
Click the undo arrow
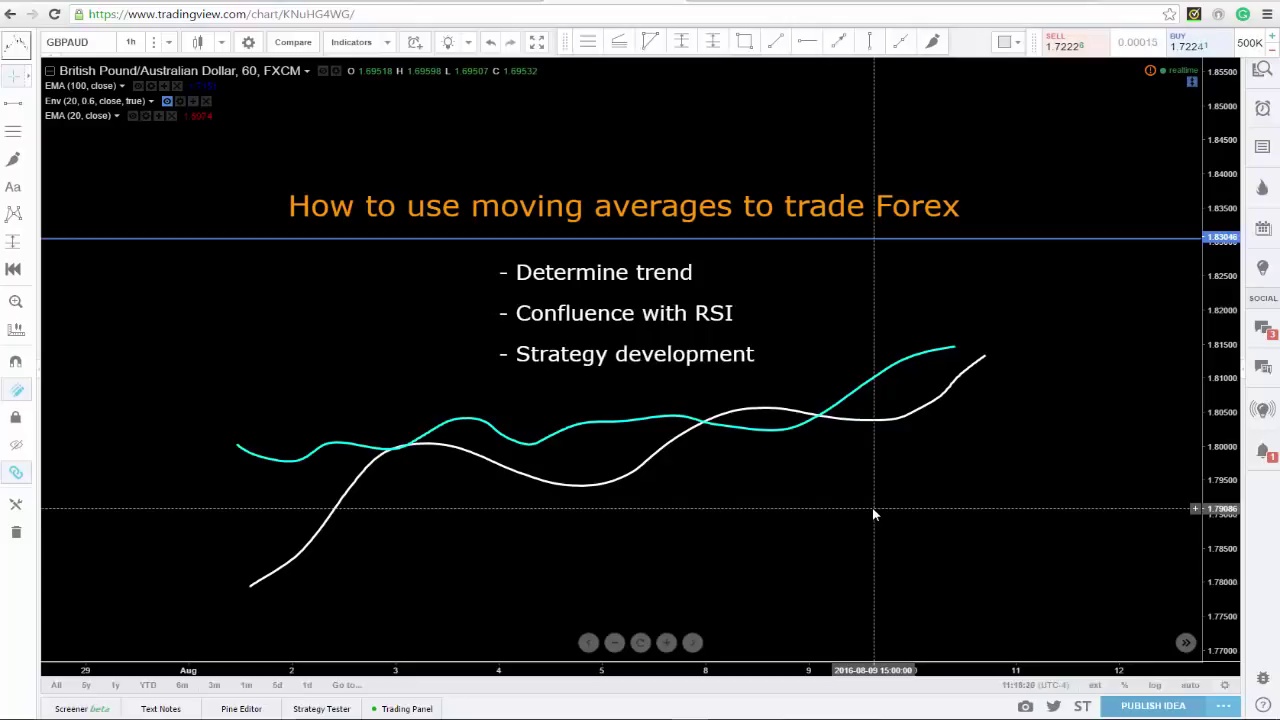490,42
